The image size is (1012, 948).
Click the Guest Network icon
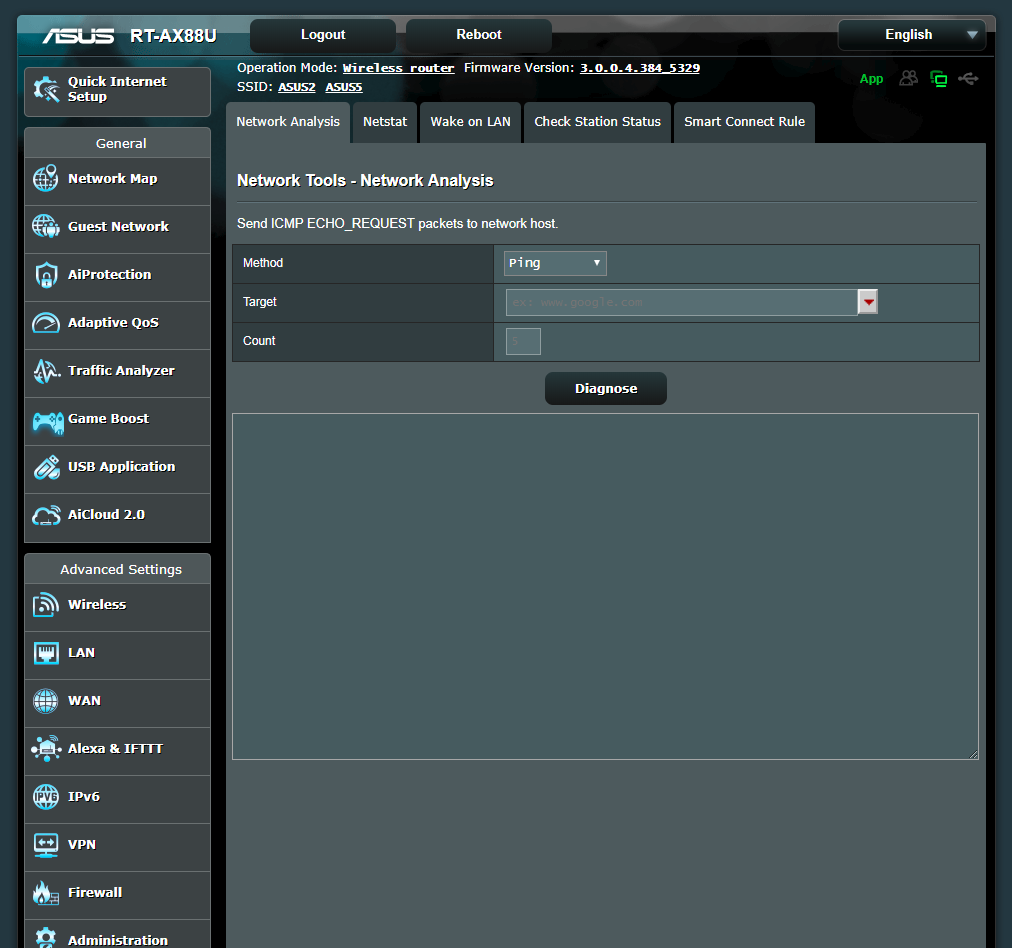(46, 226)
